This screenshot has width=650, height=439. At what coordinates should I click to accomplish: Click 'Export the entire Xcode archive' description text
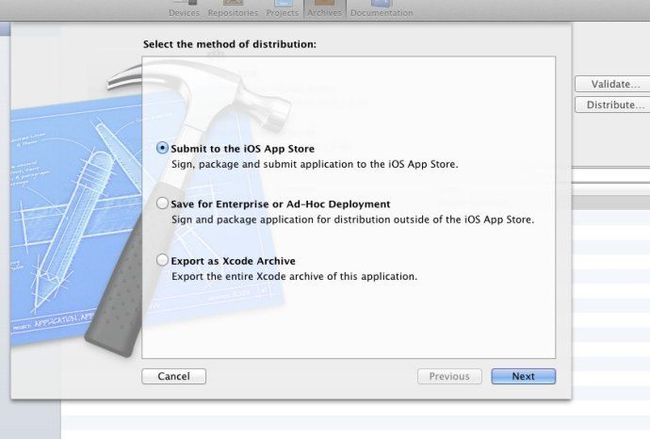pyautogui.click(x=294, y=276)
